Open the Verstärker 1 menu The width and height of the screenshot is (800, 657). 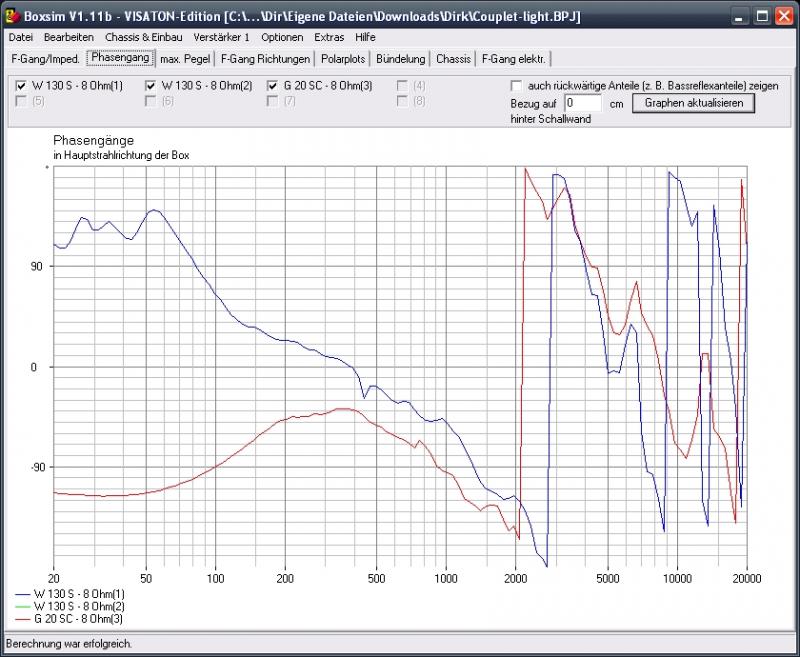[x=221, y=37]
